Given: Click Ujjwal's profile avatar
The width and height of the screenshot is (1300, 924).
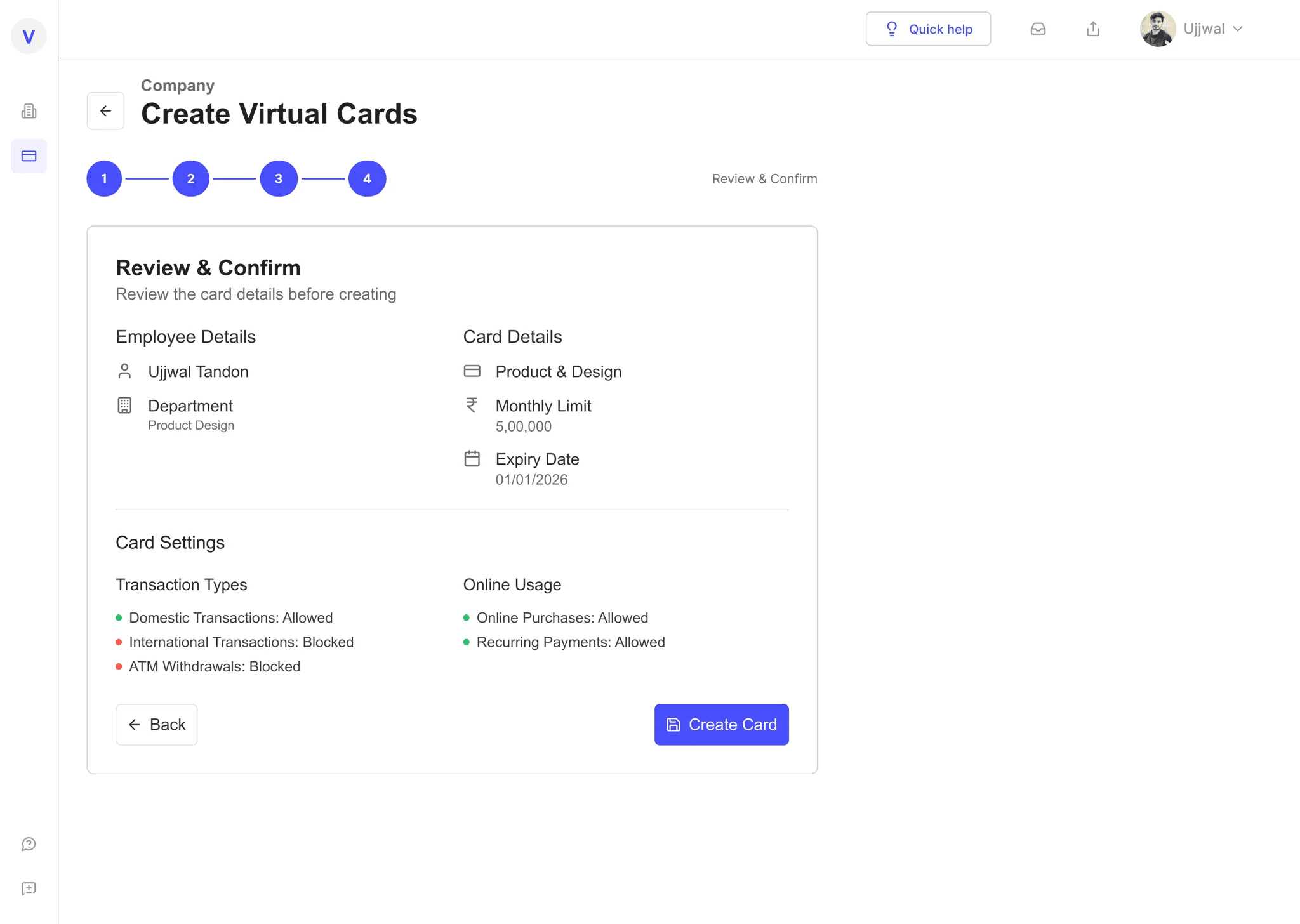Looking at the screenshot, I should [1158, 29].
